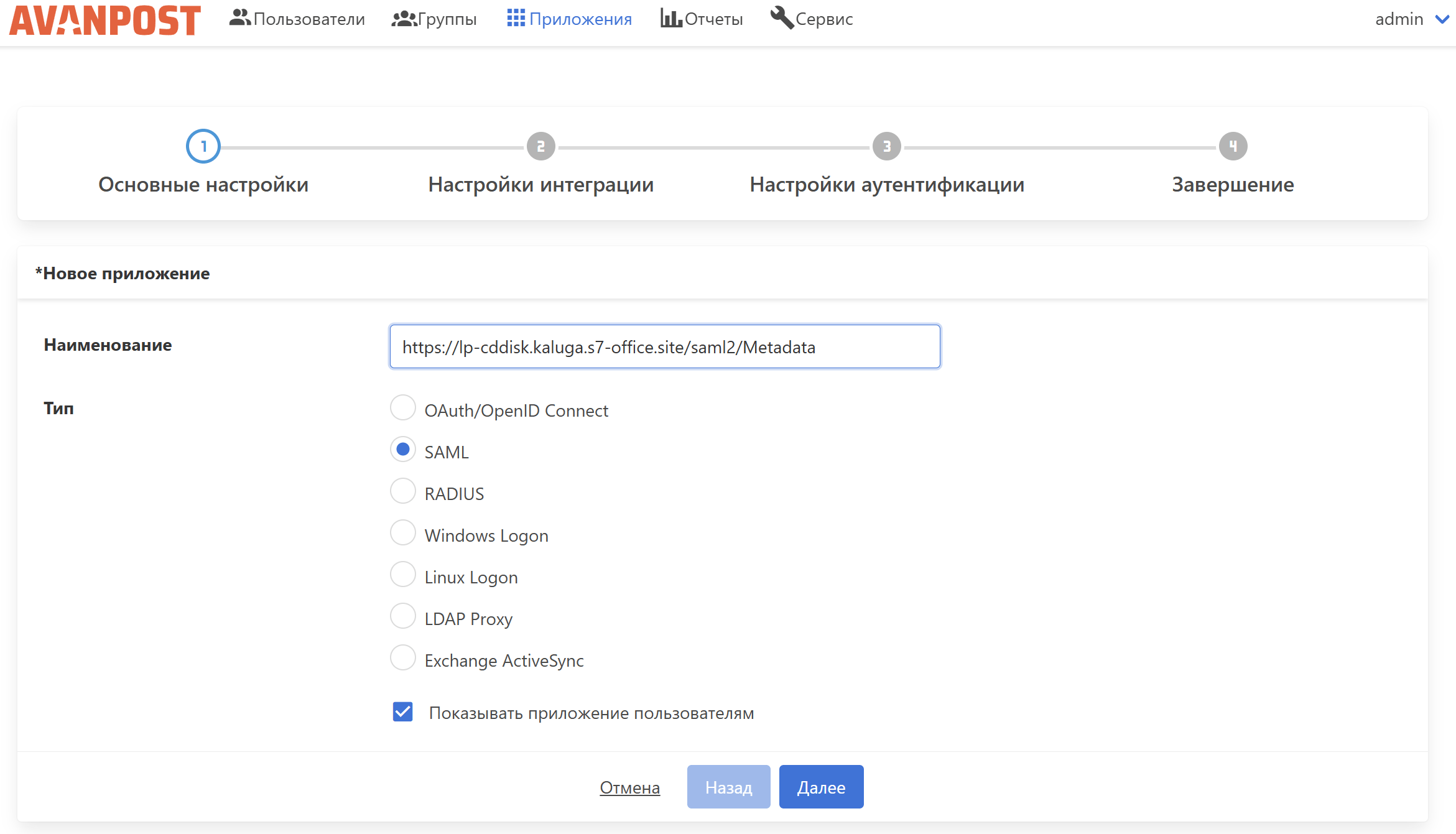Viewport: 1456px width, 834px height.
Task: Click the OAuth/OpenID Connect label text
Action: (x=516, y=410)
